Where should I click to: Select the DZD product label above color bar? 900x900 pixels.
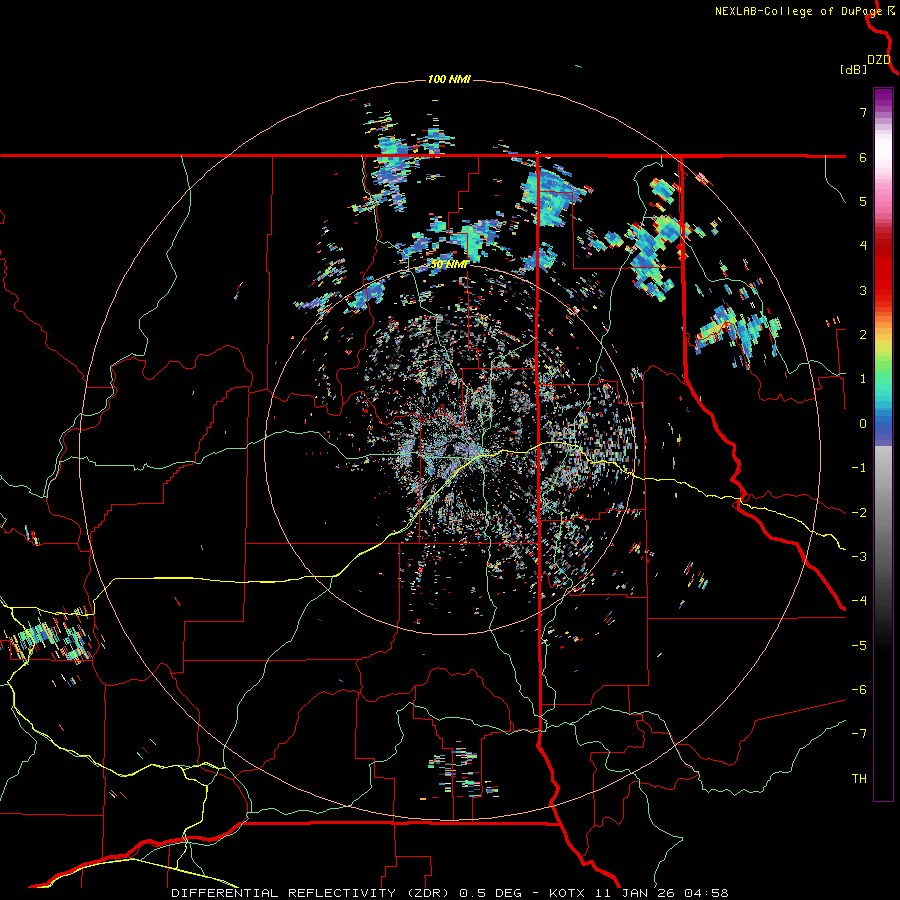pos(879,60)
